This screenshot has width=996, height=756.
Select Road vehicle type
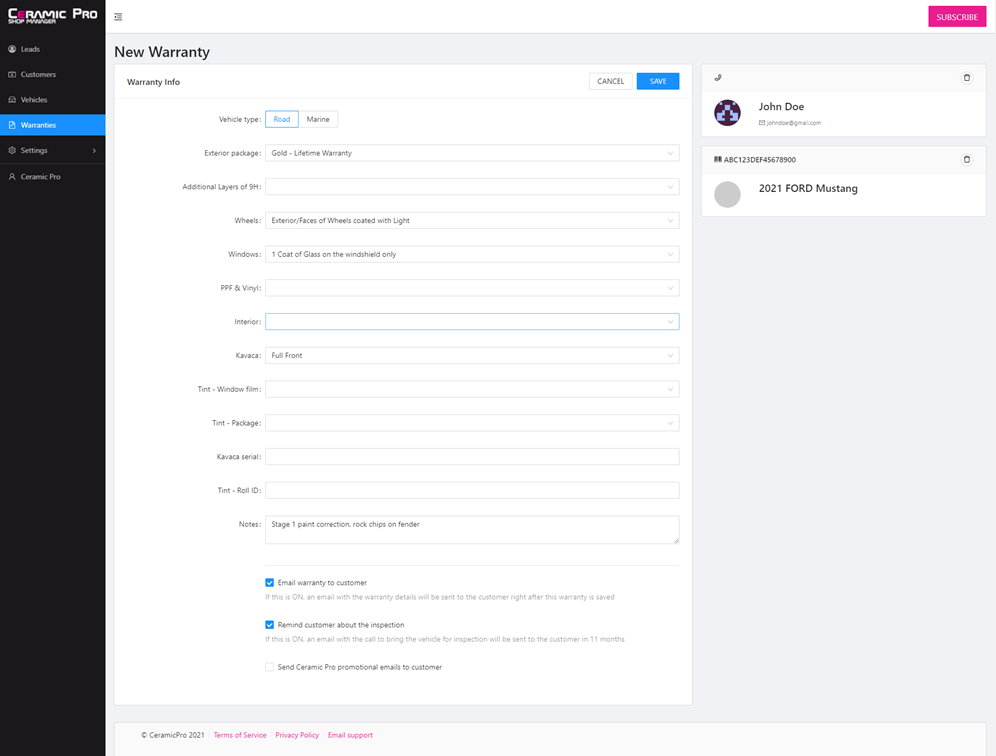(281, 119)
